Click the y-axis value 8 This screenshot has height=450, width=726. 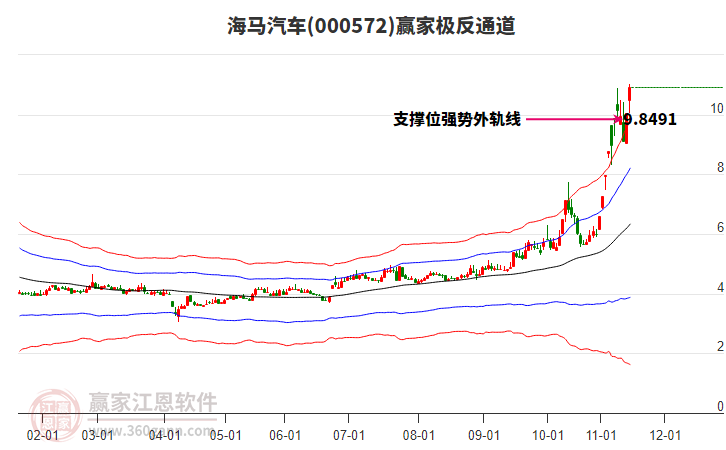point(720,168)
